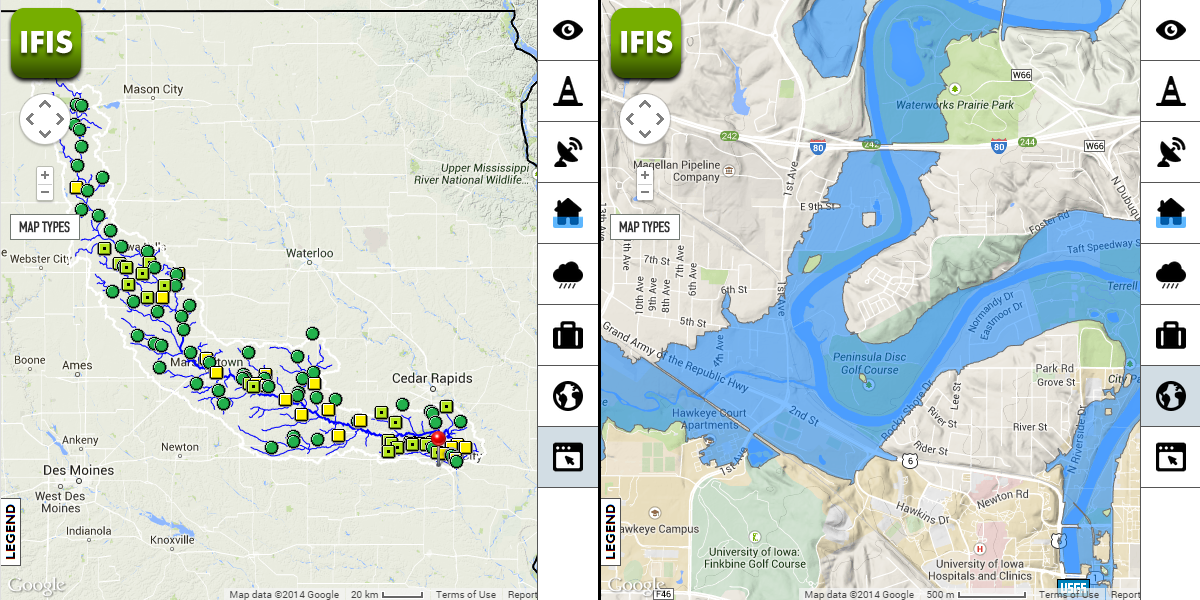Select the eye overview icon on left sidebar
This screenshot has width=1200, height=600.
coord(567,30)
